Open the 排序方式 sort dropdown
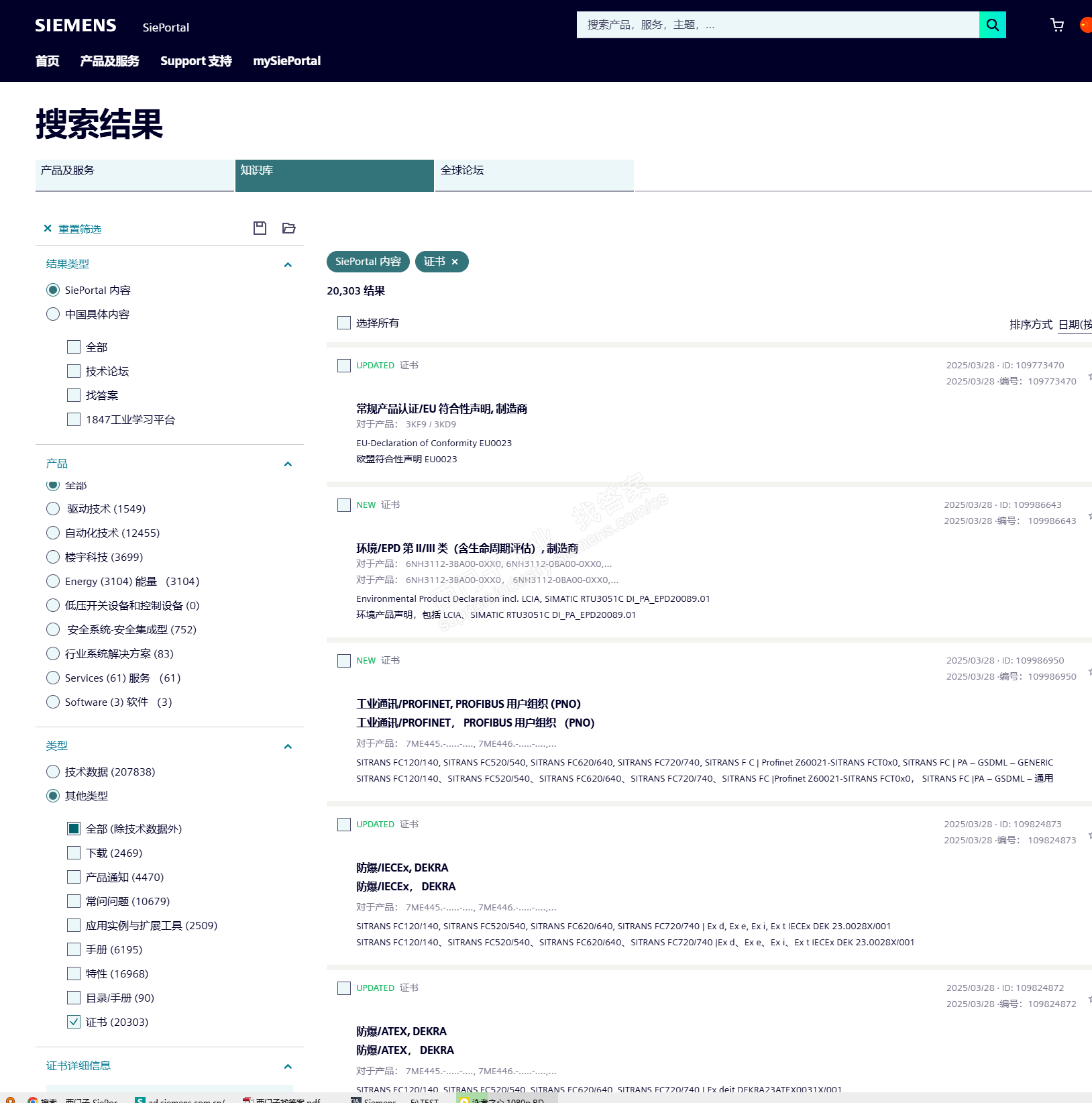Screen dimensions: 1092x1103 [x=1075, y=325]
